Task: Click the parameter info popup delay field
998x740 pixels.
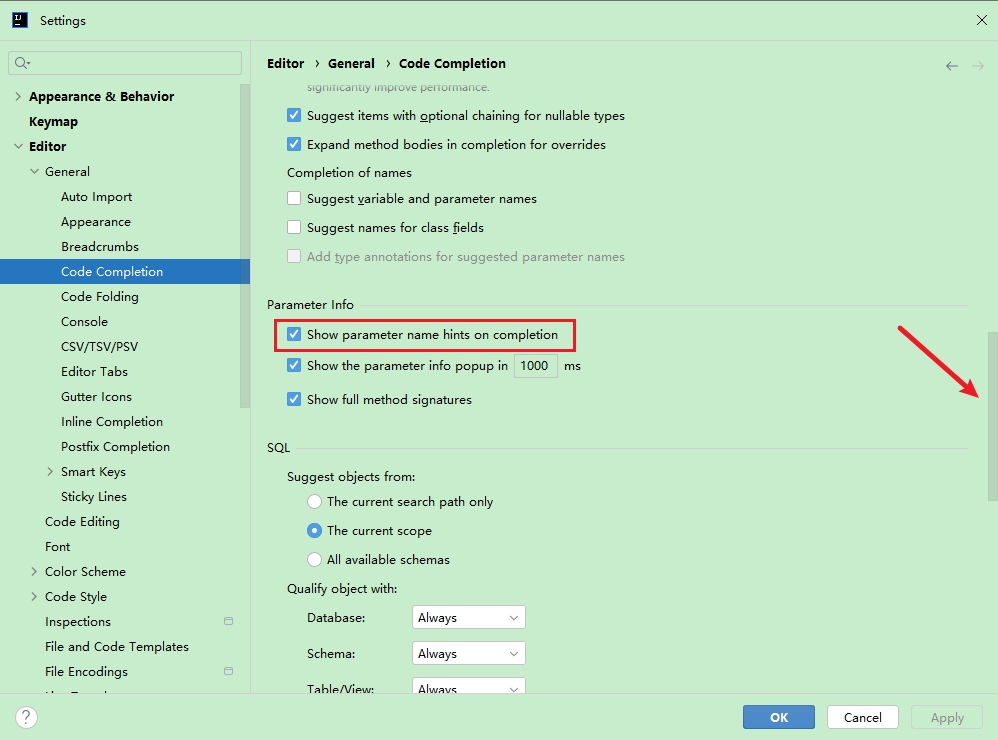Action: pos(535,366)
